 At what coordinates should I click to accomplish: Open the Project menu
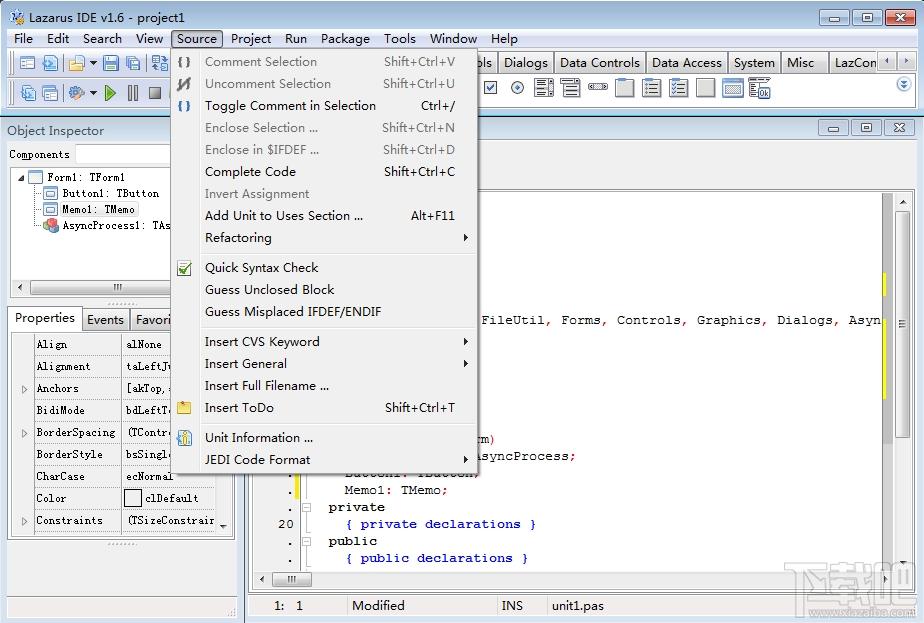point(250,39)
